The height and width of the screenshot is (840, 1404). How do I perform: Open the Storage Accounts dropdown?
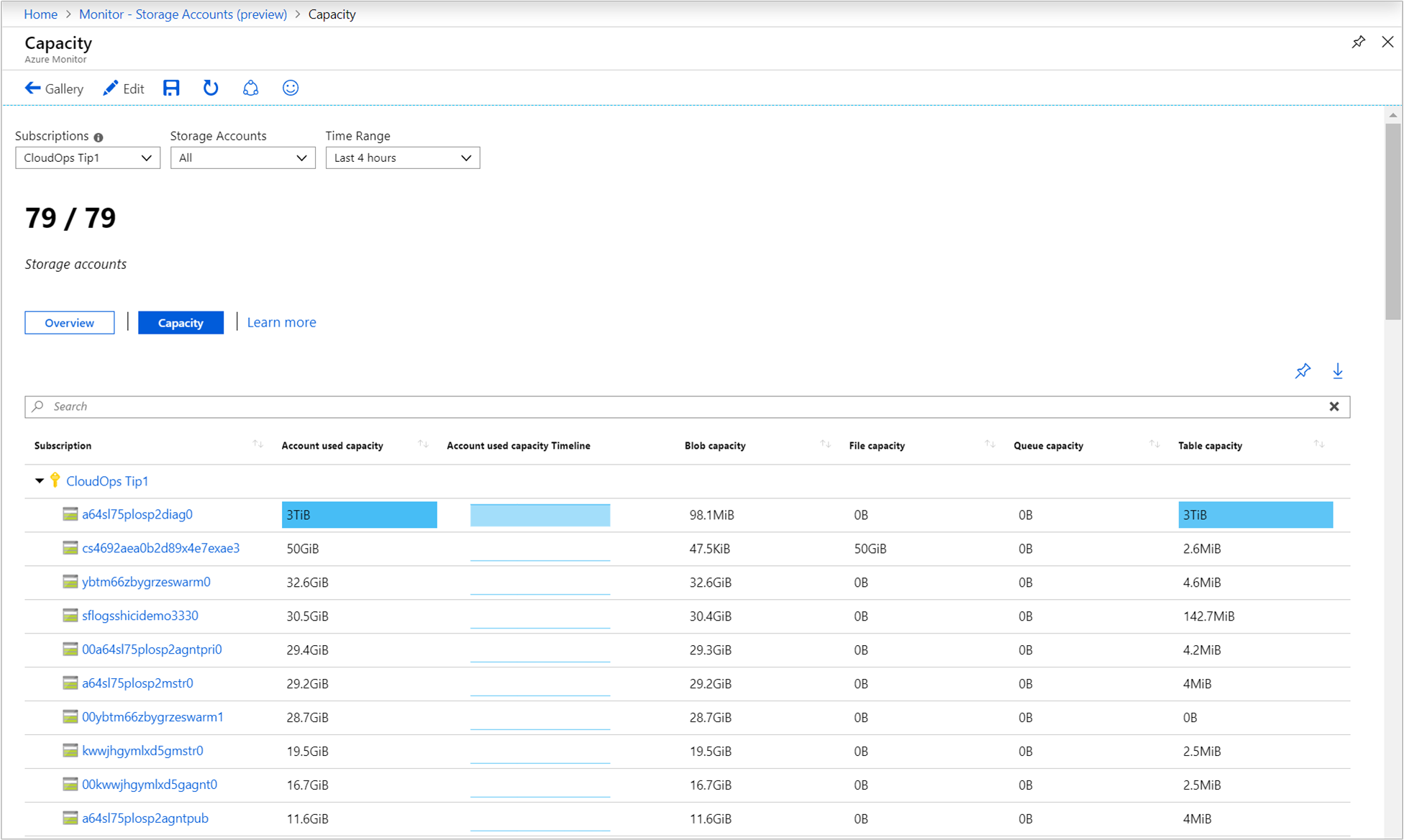point(243,157)
